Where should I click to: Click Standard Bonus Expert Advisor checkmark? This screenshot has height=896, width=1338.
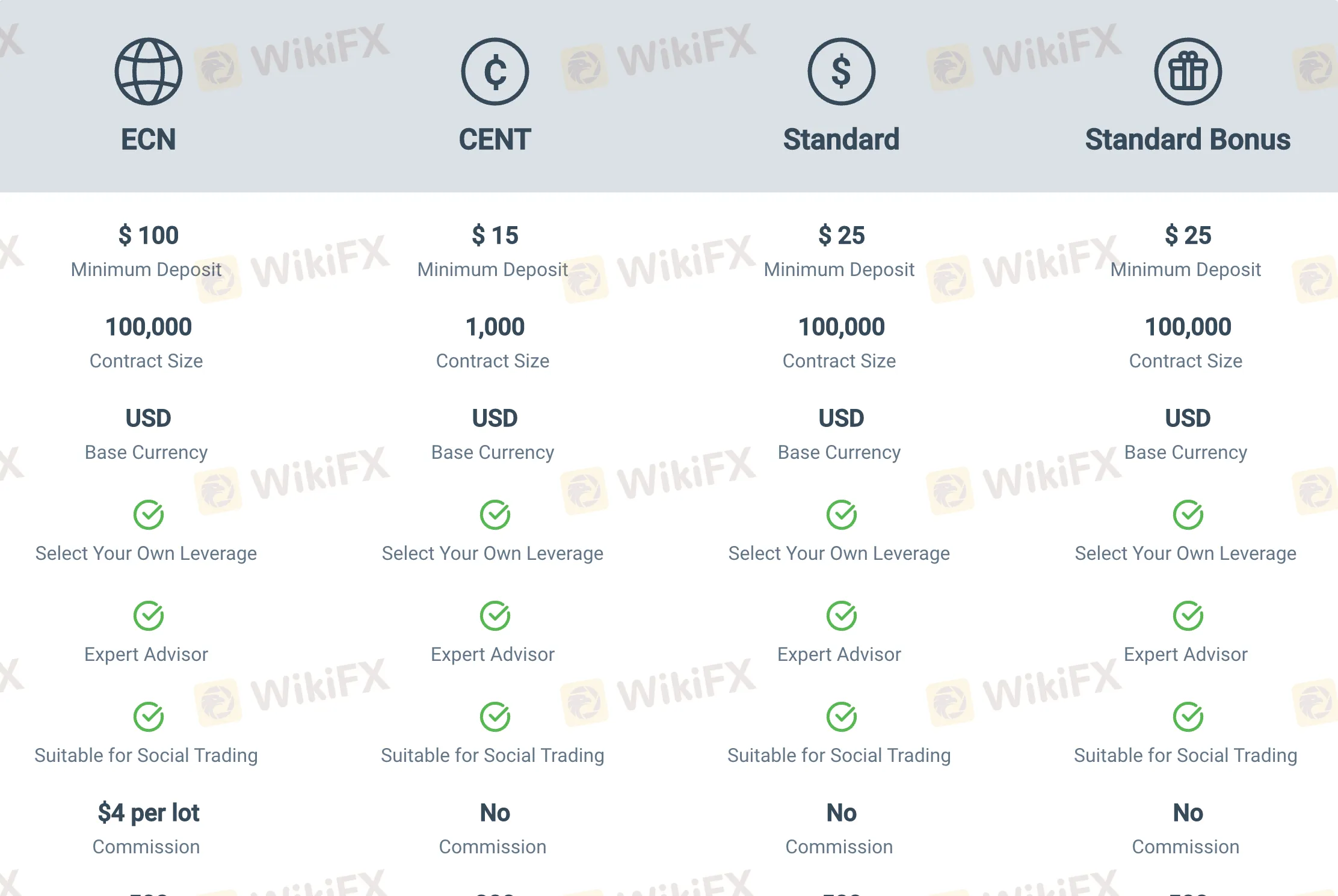(1188, 616)
